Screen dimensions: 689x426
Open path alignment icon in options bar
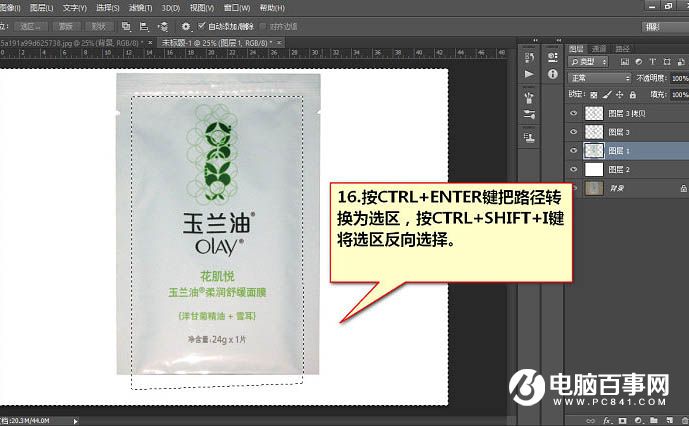pyautogui.click(x=144, y=26)
